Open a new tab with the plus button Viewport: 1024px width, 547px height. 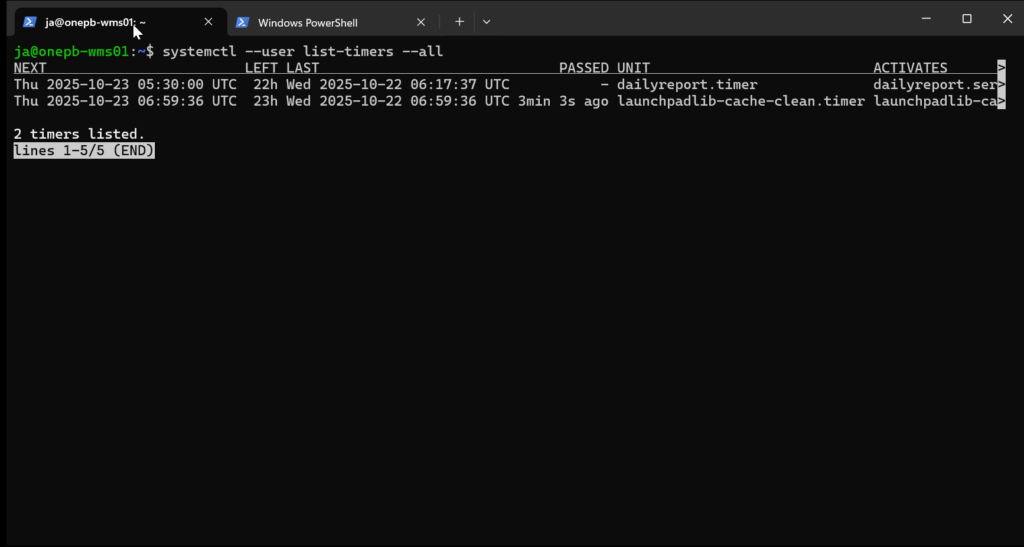tap(459, 21)
